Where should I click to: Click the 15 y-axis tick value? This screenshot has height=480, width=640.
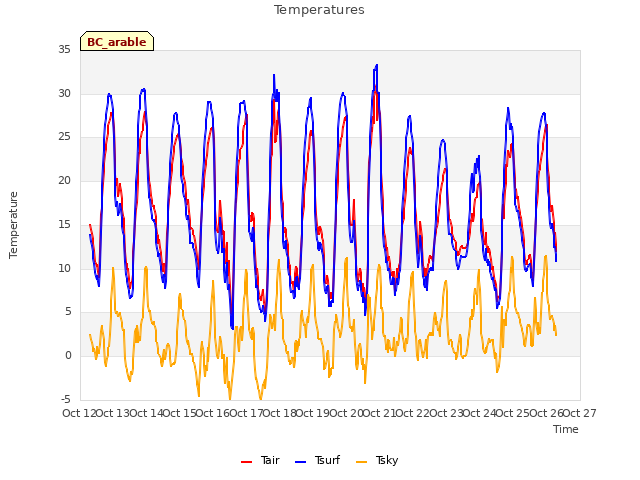pyautogui.click(x=64, y=224)
